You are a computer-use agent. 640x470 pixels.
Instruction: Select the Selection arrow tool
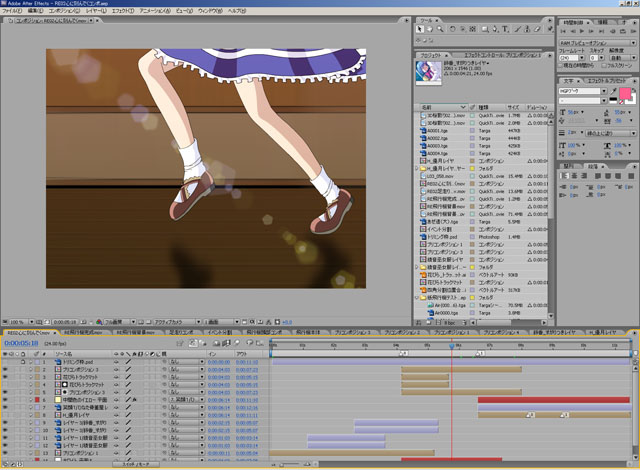click(x=419, y=29)
